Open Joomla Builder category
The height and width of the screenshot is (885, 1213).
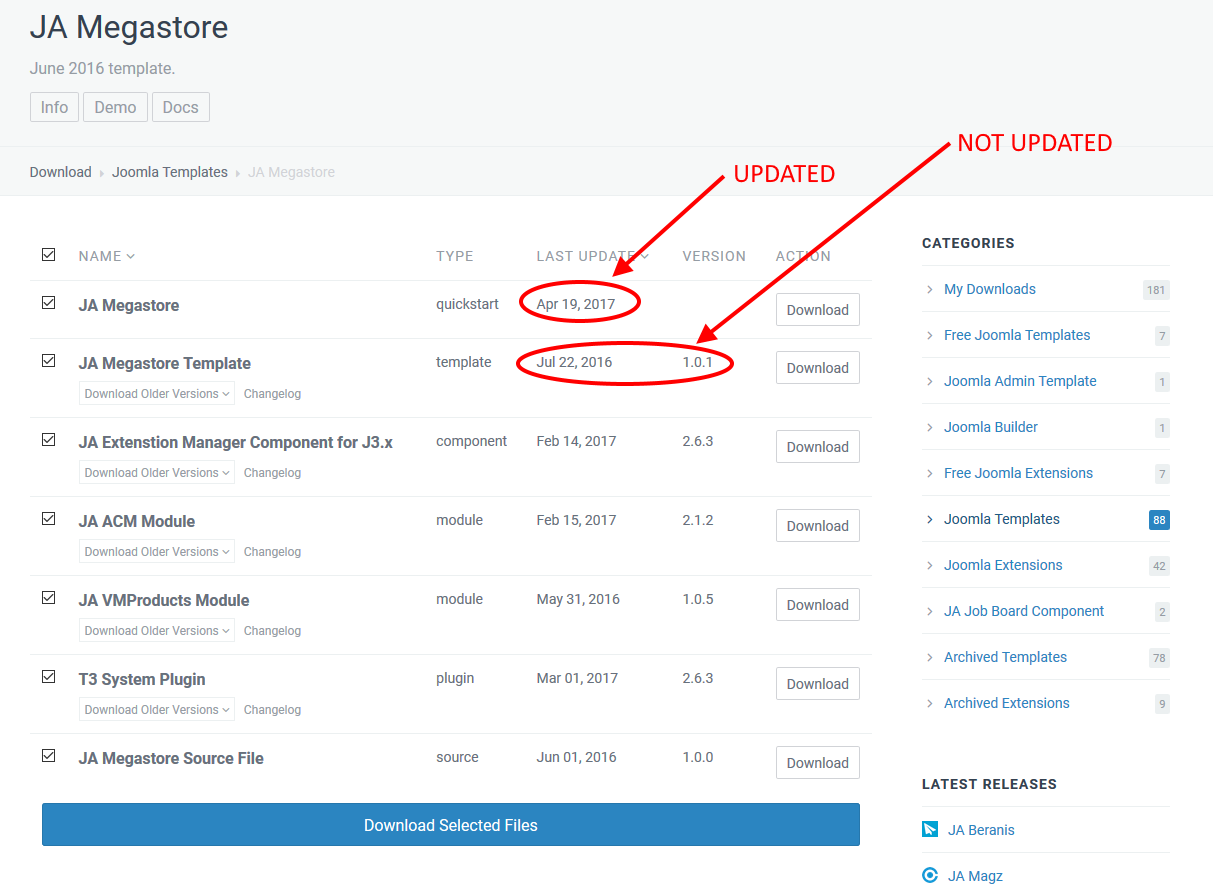(991, 427)
